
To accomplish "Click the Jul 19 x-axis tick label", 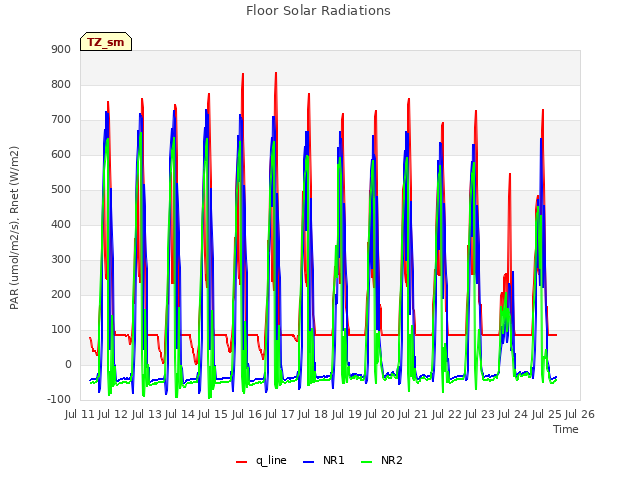I will pos(347,414).
